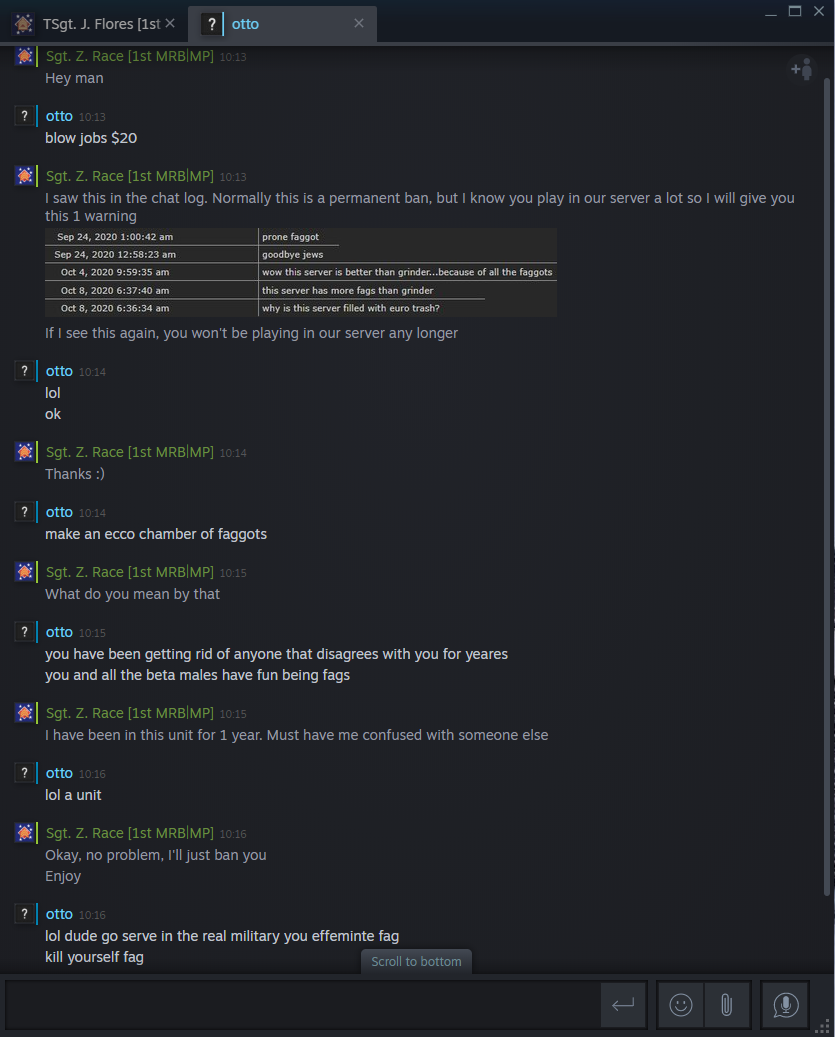This screenshot has height=1037, width=835.
Task: Click the send message arrow button
Action: [623, 1005]
